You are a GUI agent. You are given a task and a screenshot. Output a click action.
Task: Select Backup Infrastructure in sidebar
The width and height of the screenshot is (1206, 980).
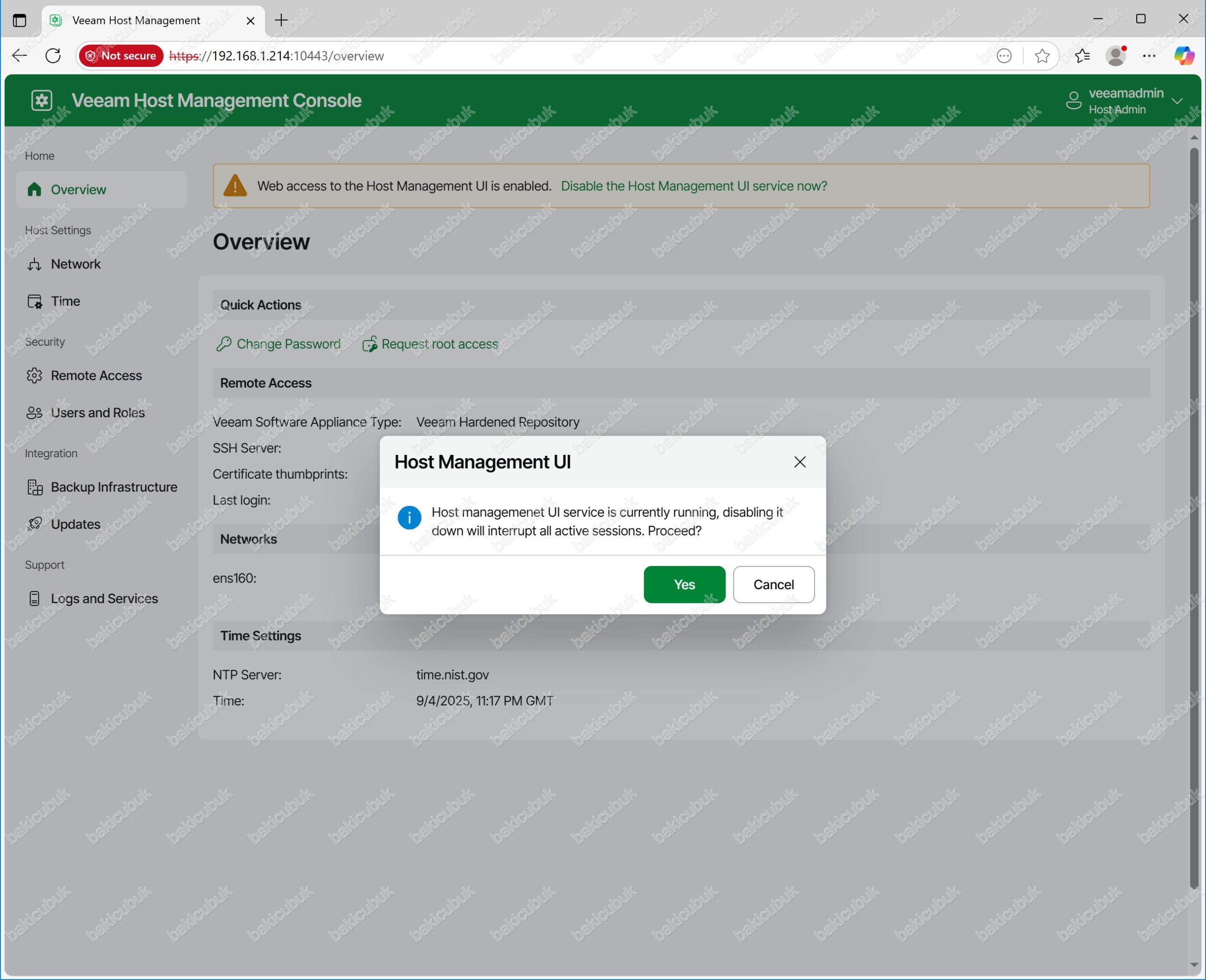(x=102, y=487)
